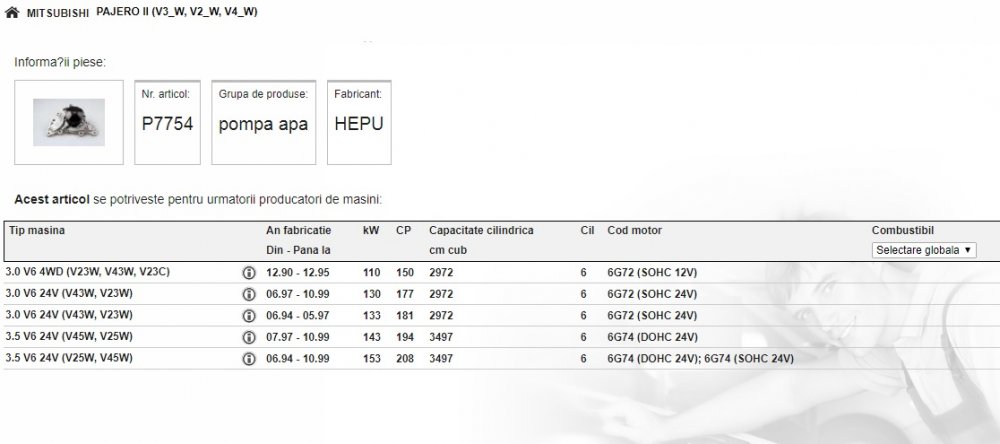1000x444 pixels.
Task: Select row 3.5 V6 24V (V45W, V25W)
Action: click(501, 337)
